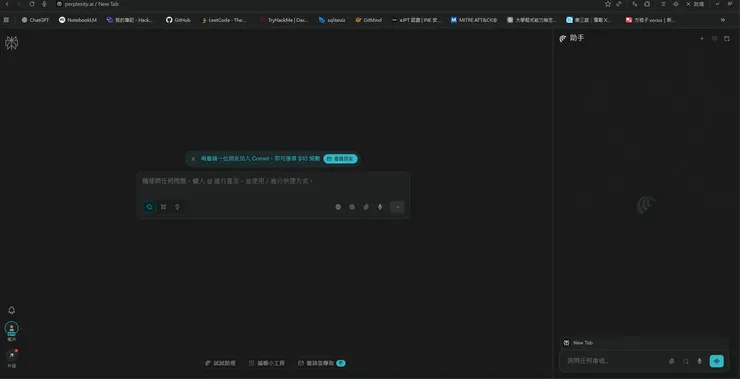Click the microphone icon beside the address bar

pyautogui.click(x=44, y=4)
